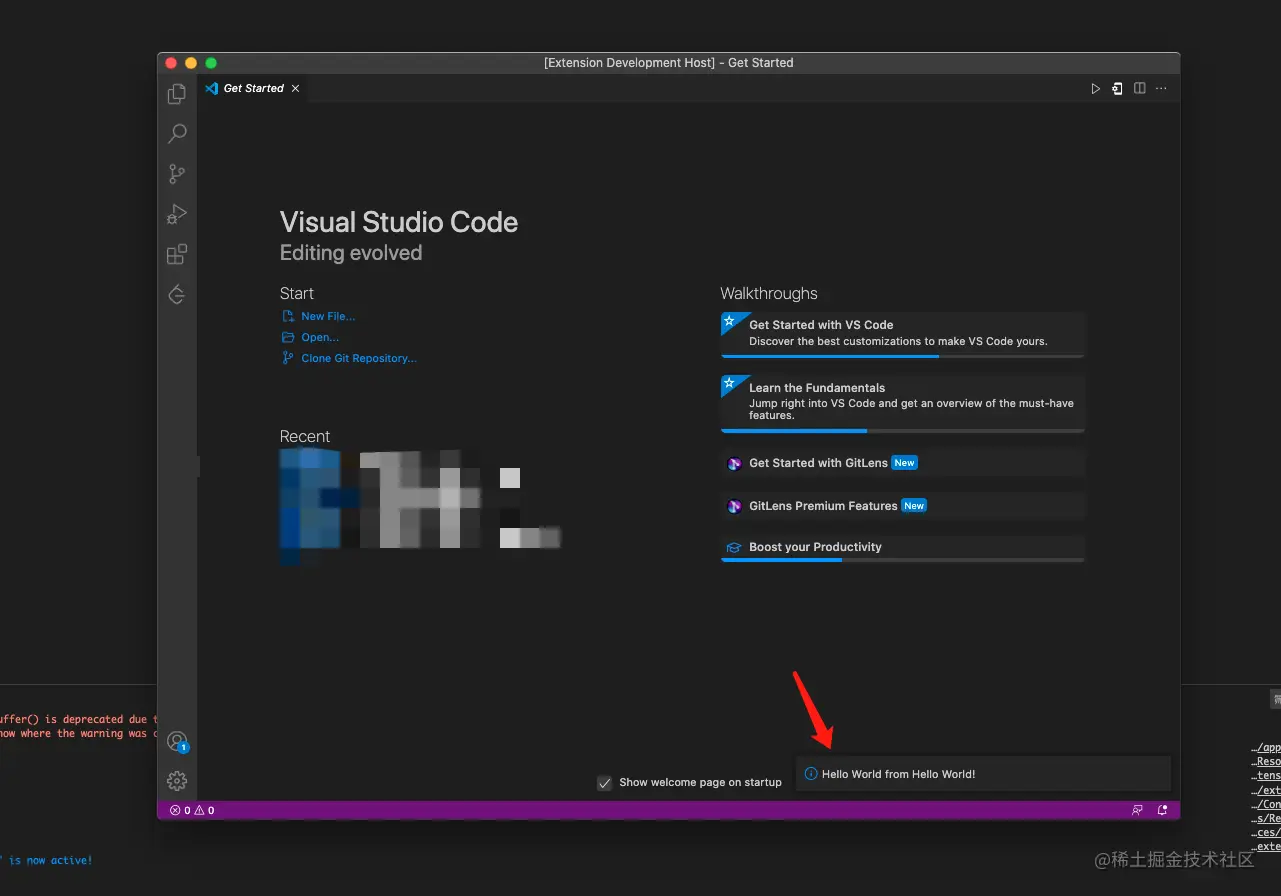Open the Search view icon
The image size is (1281, 896).
[177, 134]
